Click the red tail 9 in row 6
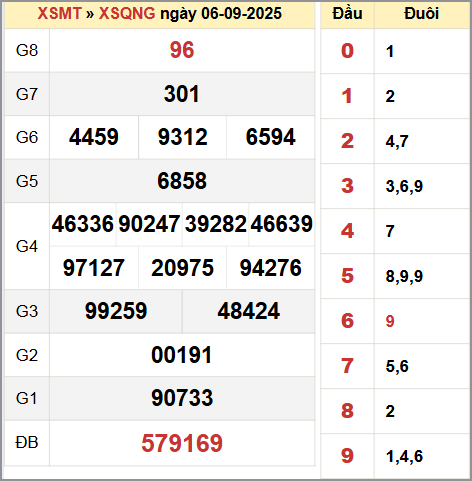The width and height of the screenshot is (472, 481). click(390, 321)
